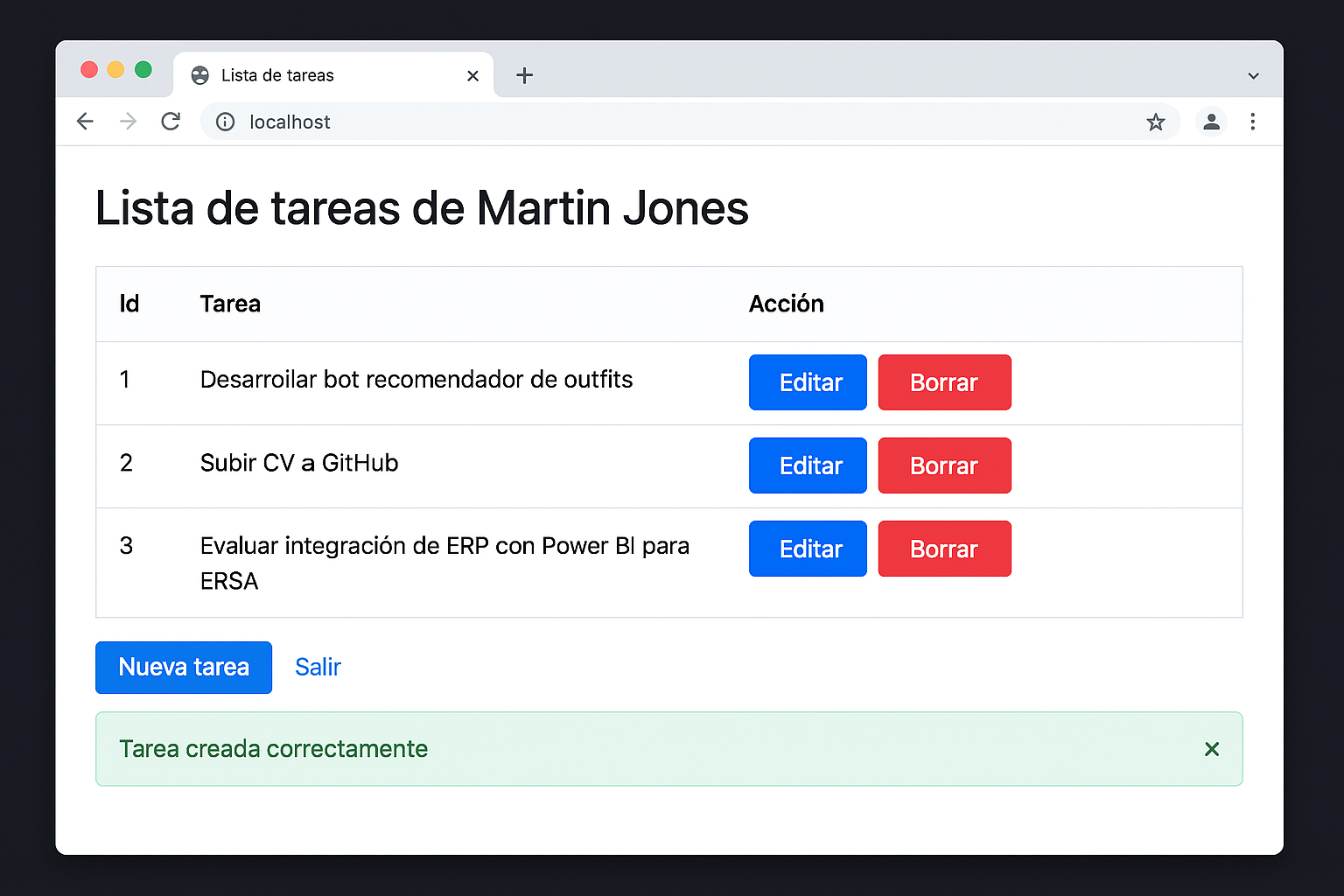Open the three-dot browser menu
The height and width of the screenshot is (896, 1344).
point(1253,122)
